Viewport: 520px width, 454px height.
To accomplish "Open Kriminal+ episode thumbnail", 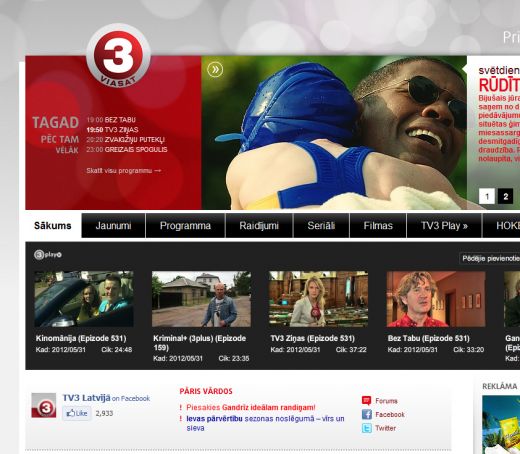I will coord(201,299).
